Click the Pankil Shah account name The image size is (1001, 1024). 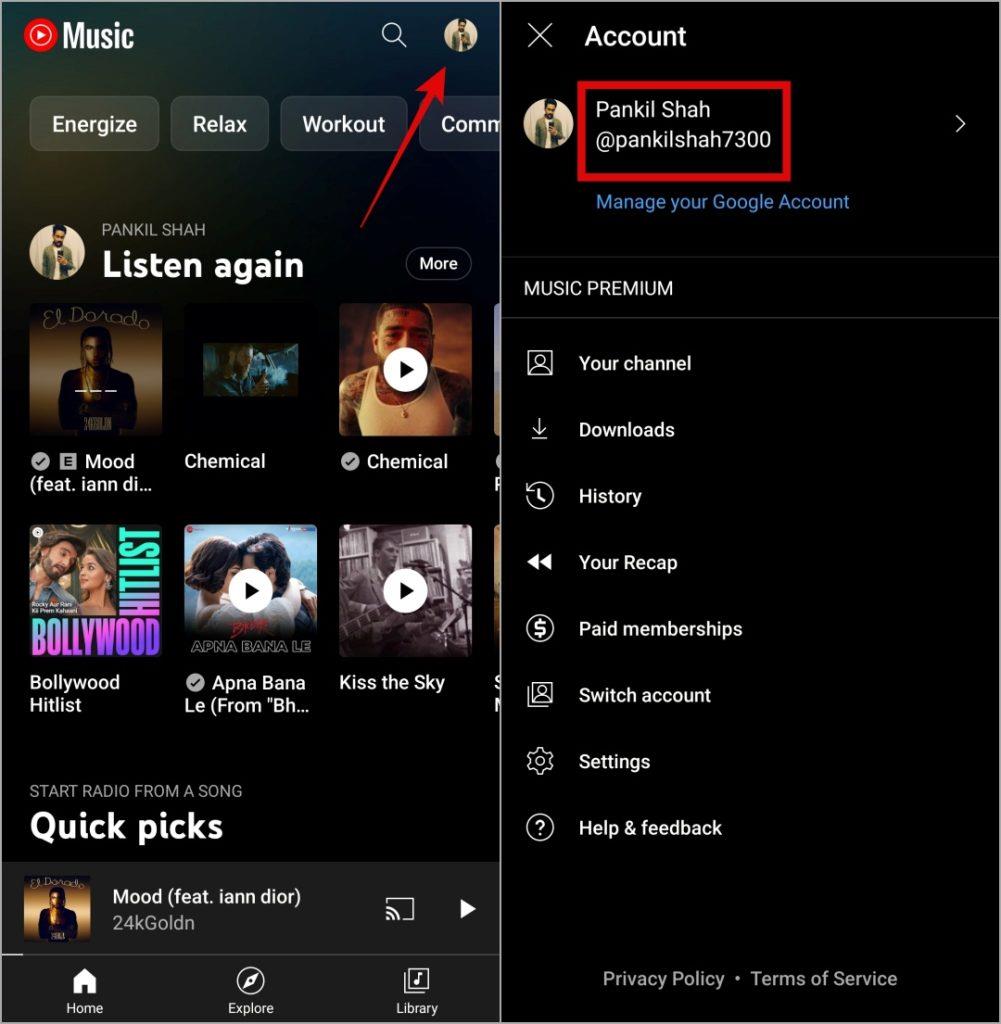tap(652, 109)
